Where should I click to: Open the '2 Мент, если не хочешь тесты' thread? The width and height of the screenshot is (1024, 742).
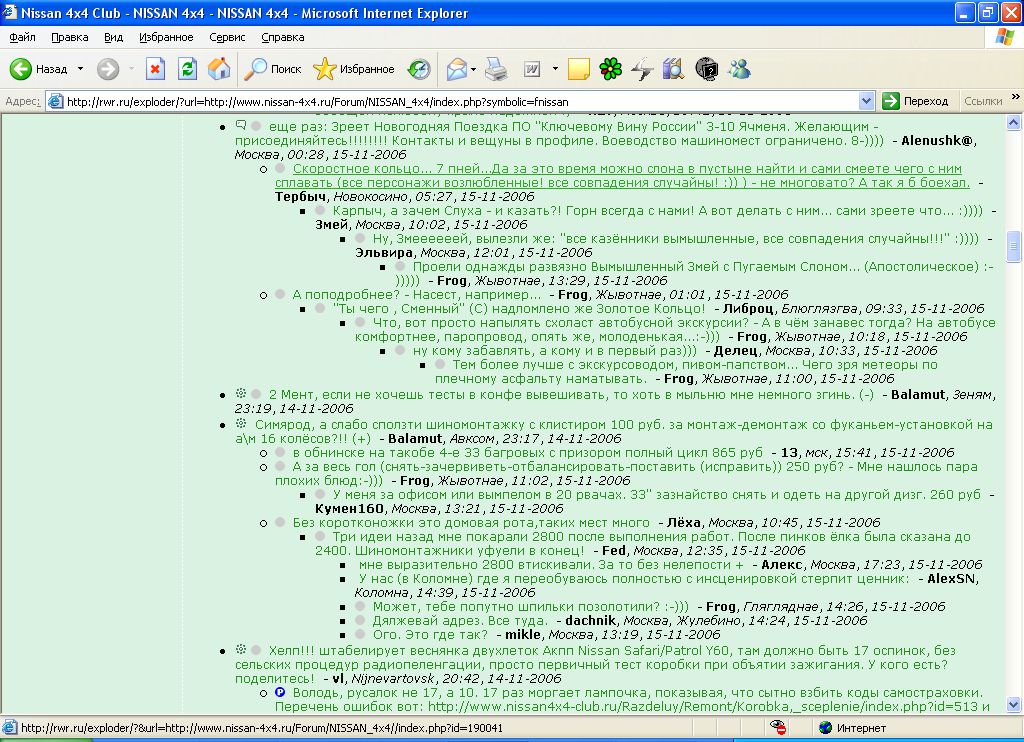pos(571,395)
